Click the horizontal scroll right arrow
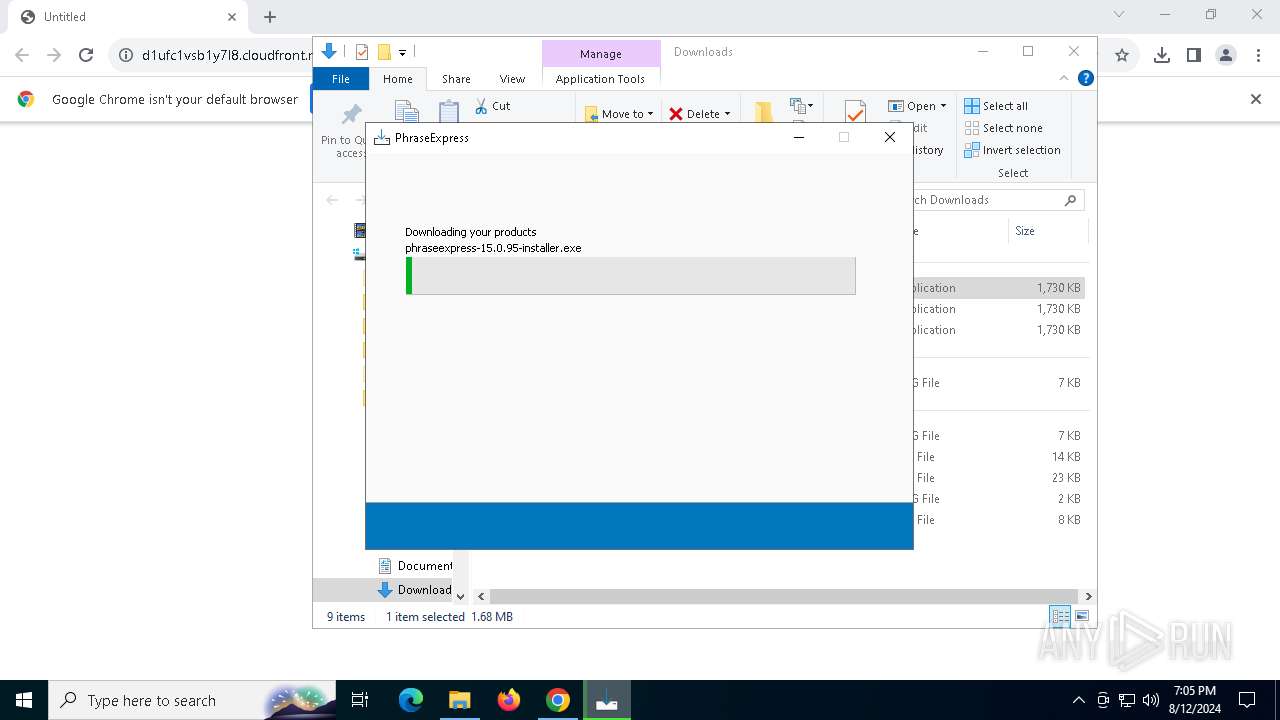1280x720 pixels. point(1088,596)
